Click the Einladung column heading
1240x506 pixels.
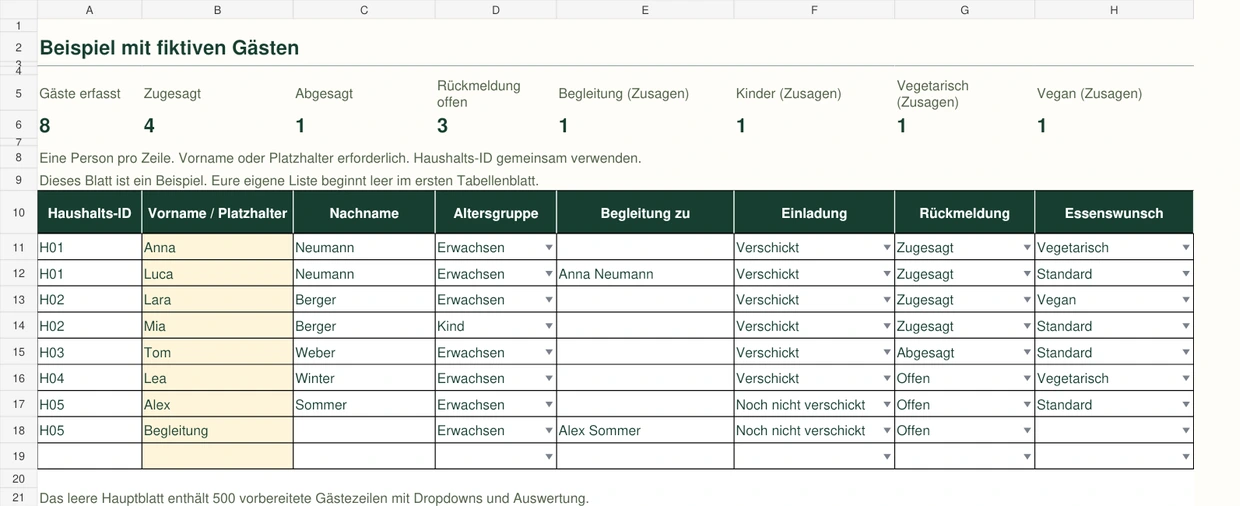814,213
